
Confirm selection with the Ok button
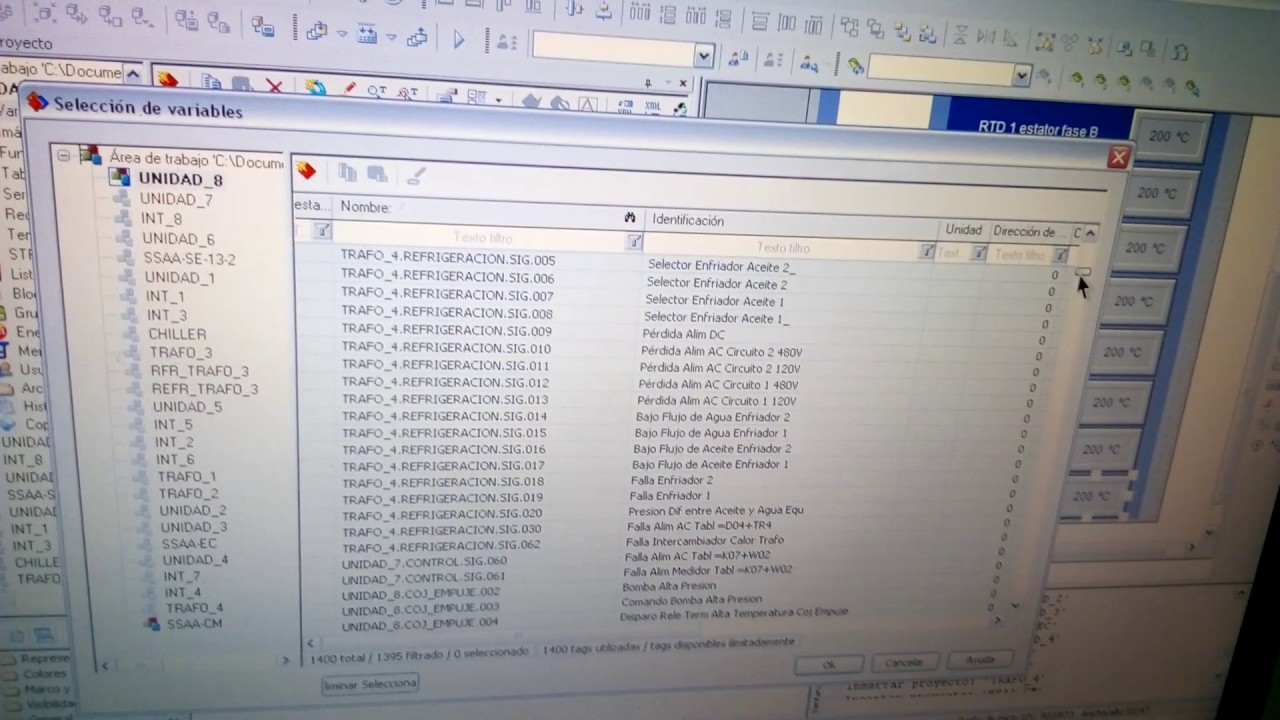pos(829,664)
